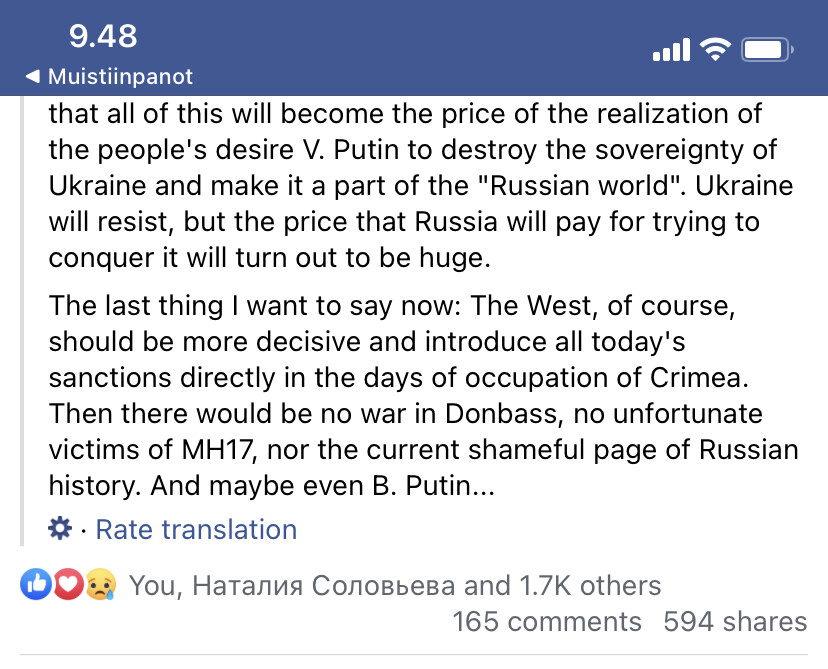View the 594 shares list
Screen dimensions: 828x669
click(735, 621)
